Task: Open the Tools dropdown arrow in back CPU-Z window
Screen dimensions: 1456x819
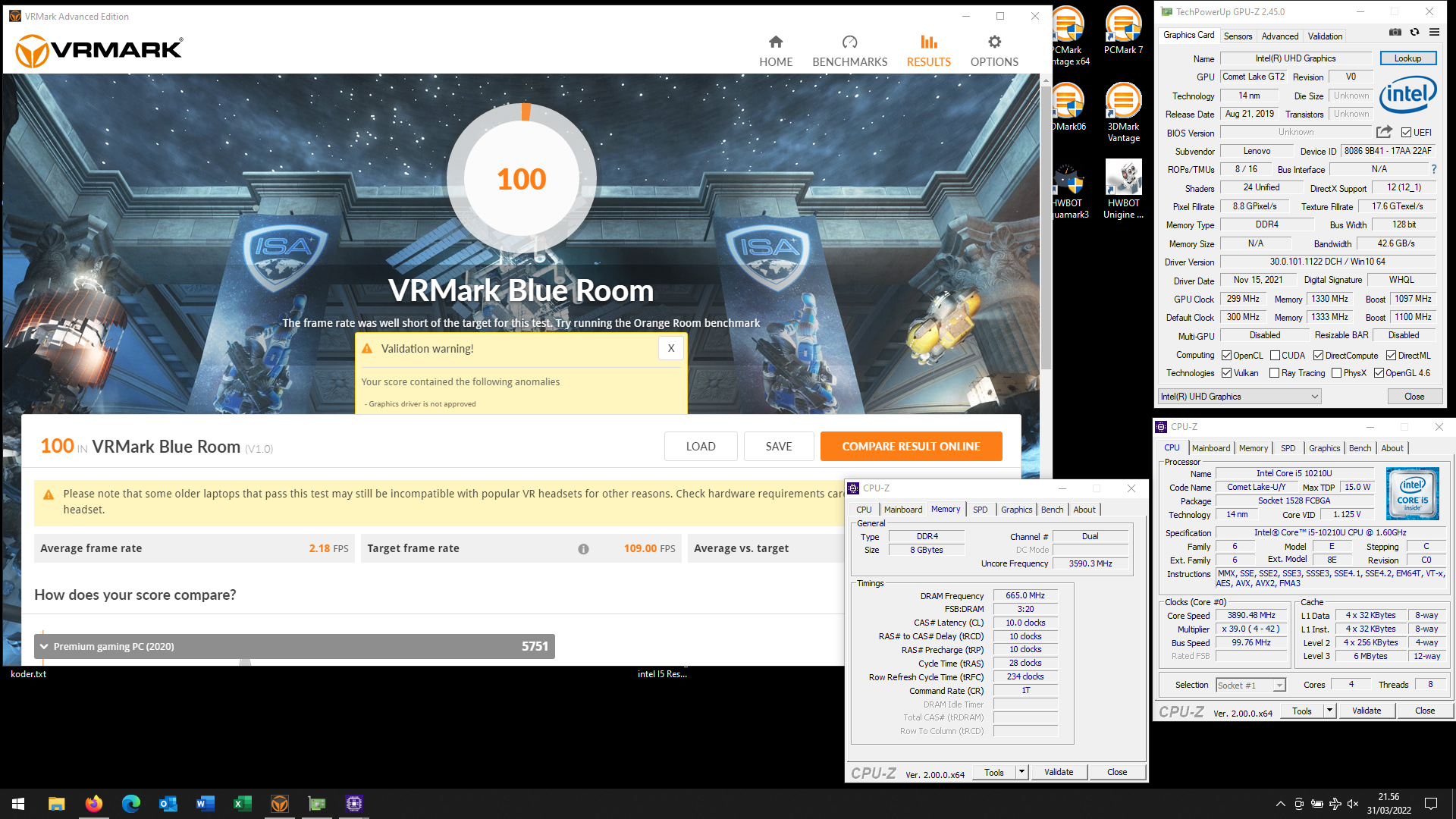Action: pyautogui.click(x=1329, y=711)
